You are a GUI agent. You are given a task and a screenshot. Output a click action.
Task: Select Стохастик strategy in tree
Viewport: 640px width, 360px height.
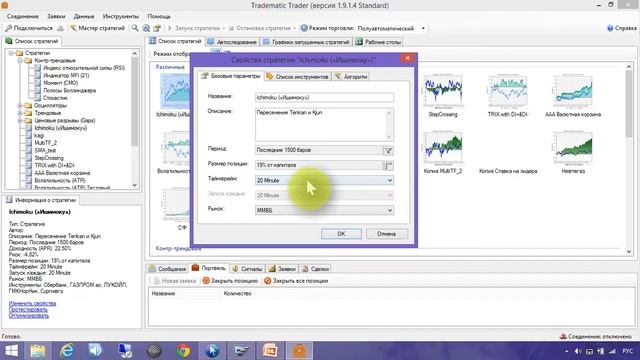pyautogui.click(x=56, y=98)
